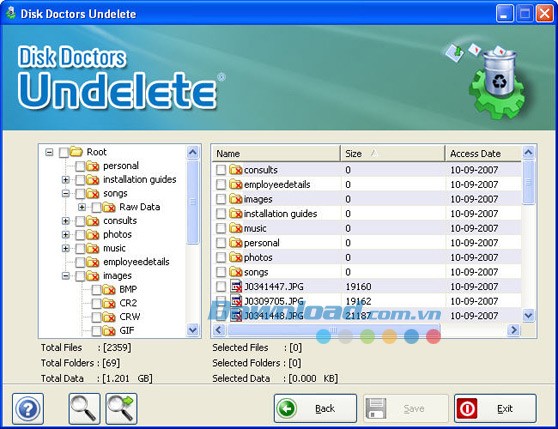
Task: Click the Root folder icon in tree
Action: click(x=76, y=152)
